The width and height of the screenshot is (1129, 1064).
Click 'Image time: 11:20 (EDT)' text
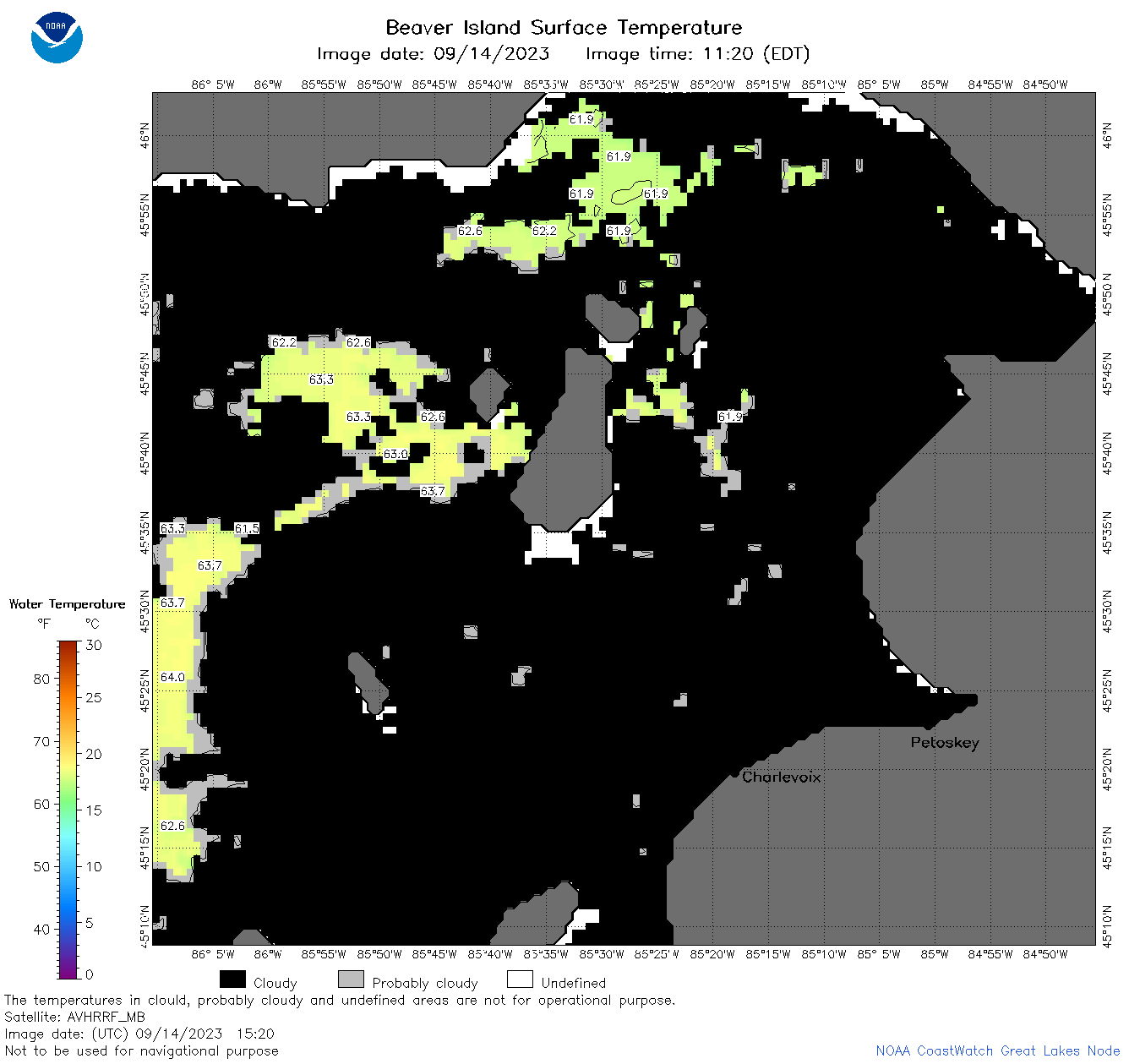coord(697,54)
